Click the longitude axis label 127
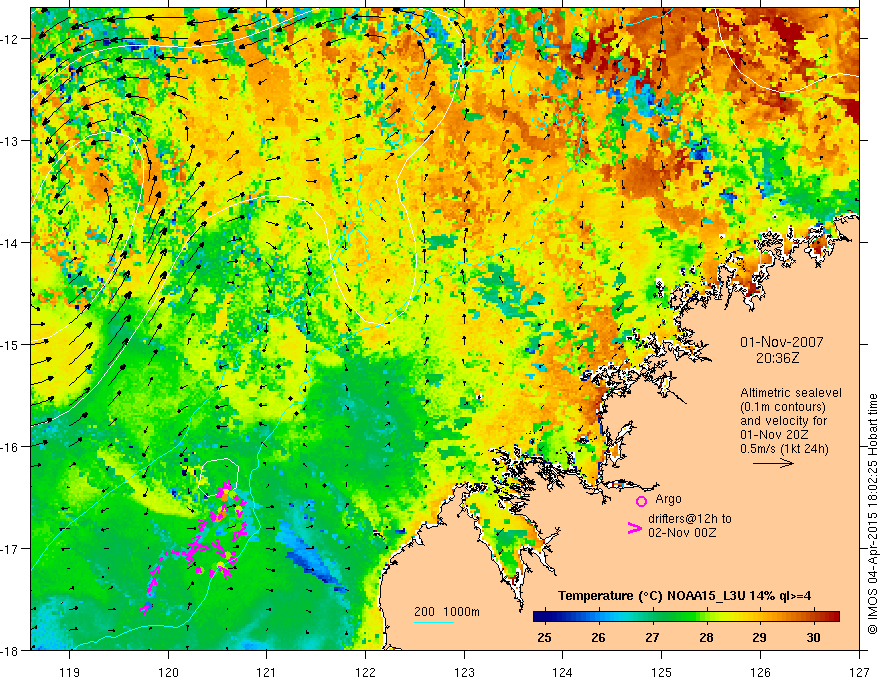This screenshot has height=680, width=880. point(859,672)
